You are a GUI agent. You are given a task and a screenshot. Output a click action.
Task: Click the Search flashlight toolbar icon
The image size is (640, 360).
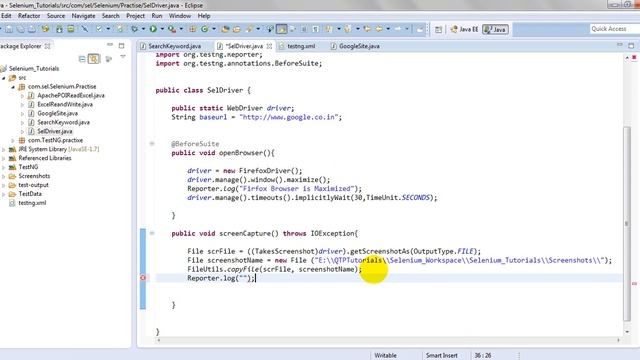pos(249,29)
